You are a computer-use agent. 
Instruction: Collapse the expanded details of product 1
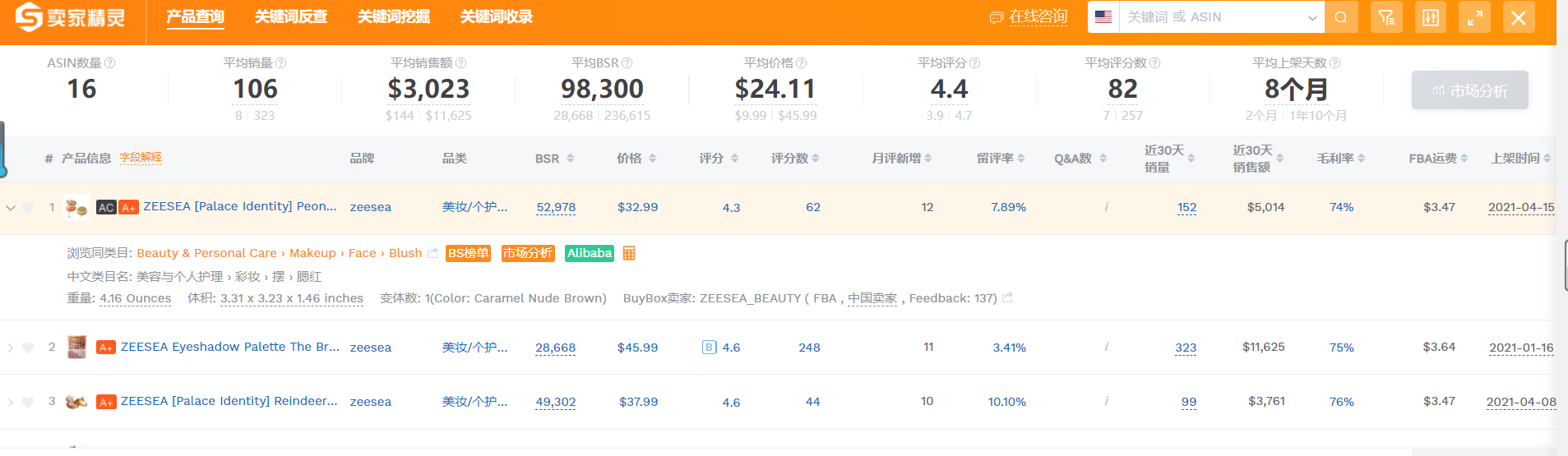tap(11, 207)
